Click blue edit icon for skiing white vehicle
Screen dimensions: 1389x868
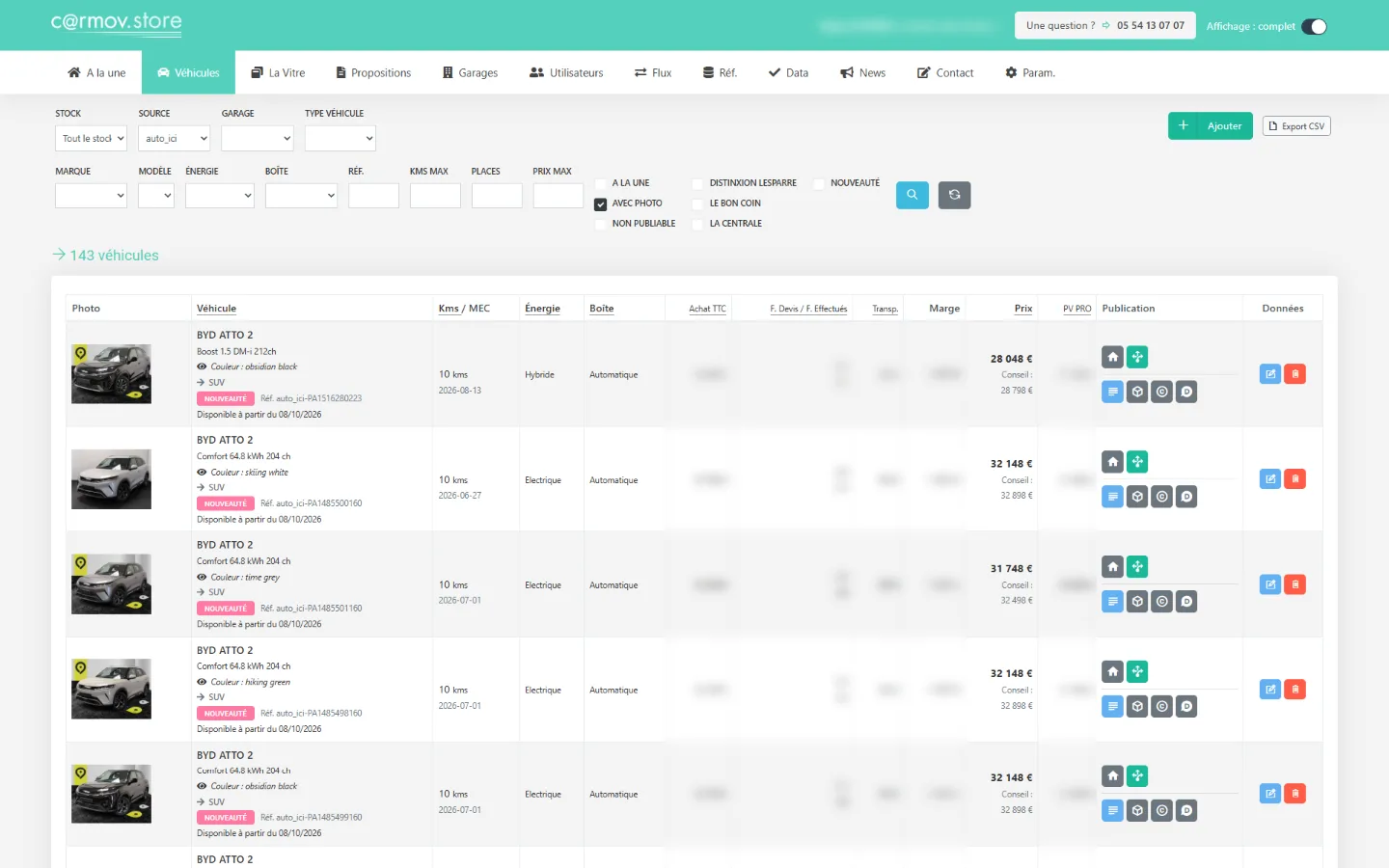click(x=1270, y=479)
